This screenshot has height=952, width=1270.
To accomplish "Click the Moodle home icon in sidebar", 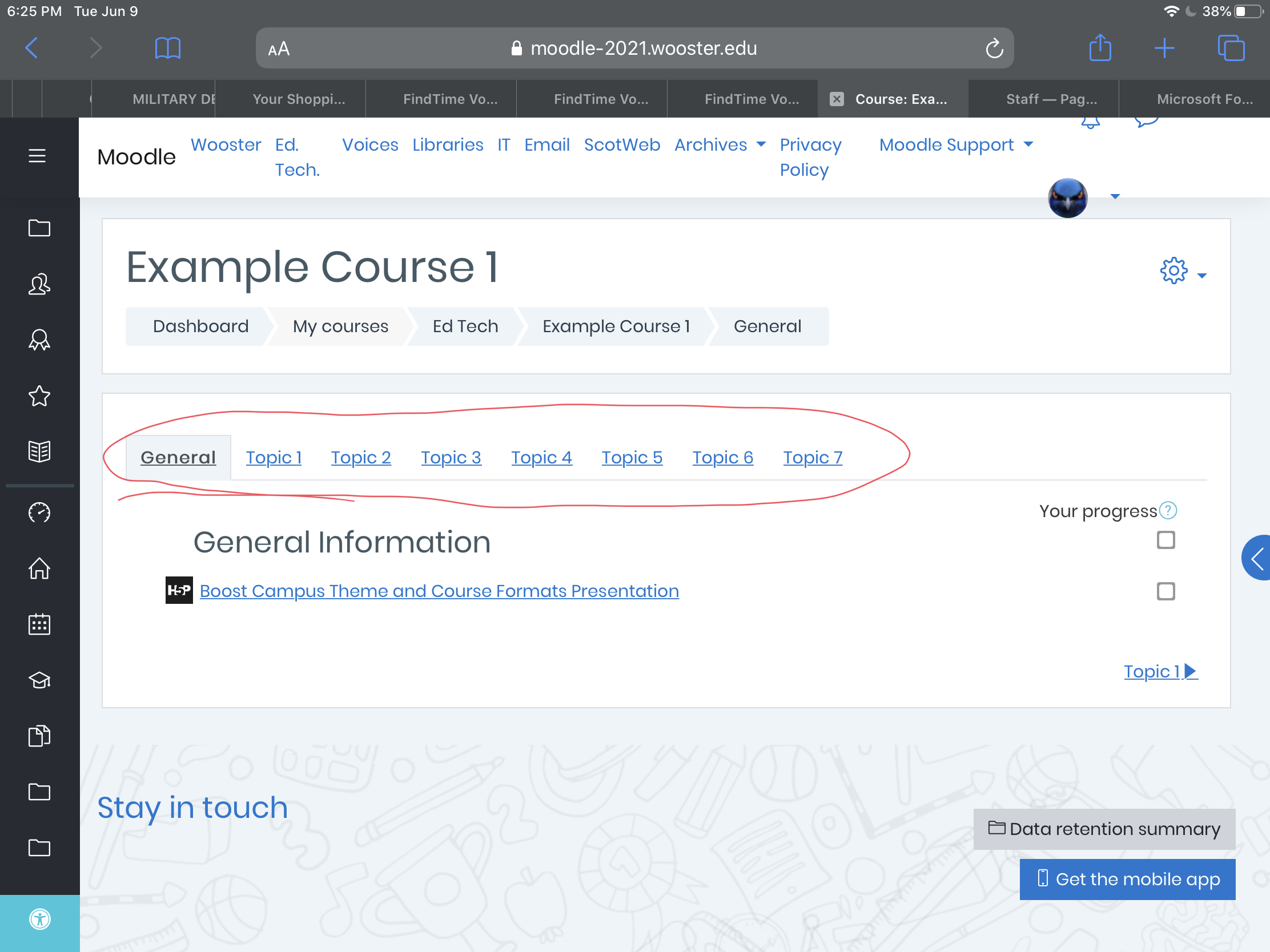I will tap(39, 568).
